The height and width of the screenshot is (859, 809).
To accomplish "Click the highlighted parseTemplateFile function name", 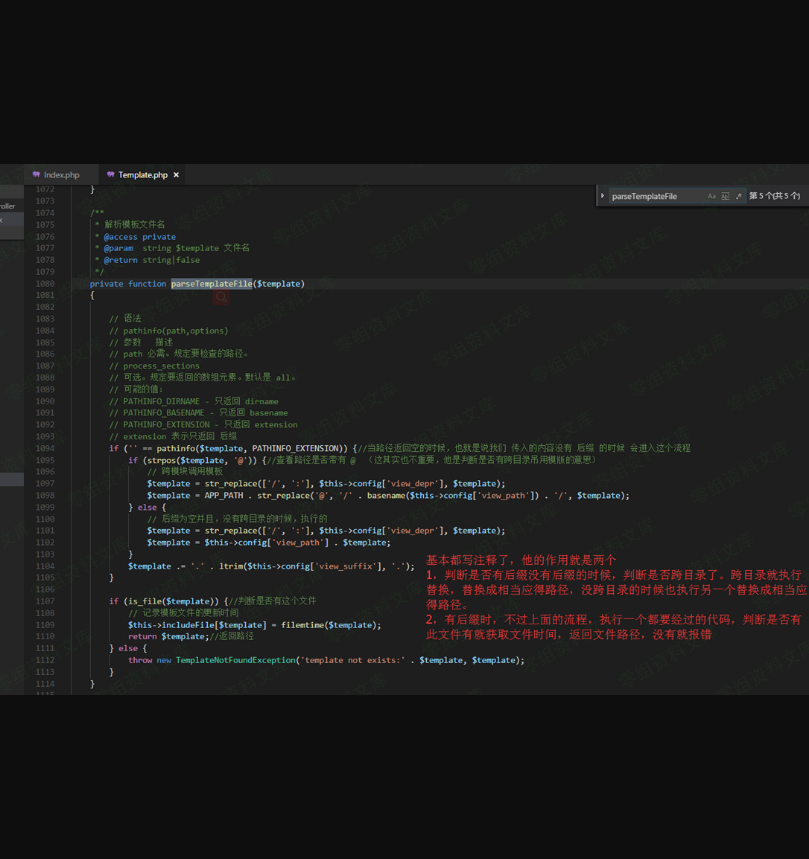I will [211, 284].
